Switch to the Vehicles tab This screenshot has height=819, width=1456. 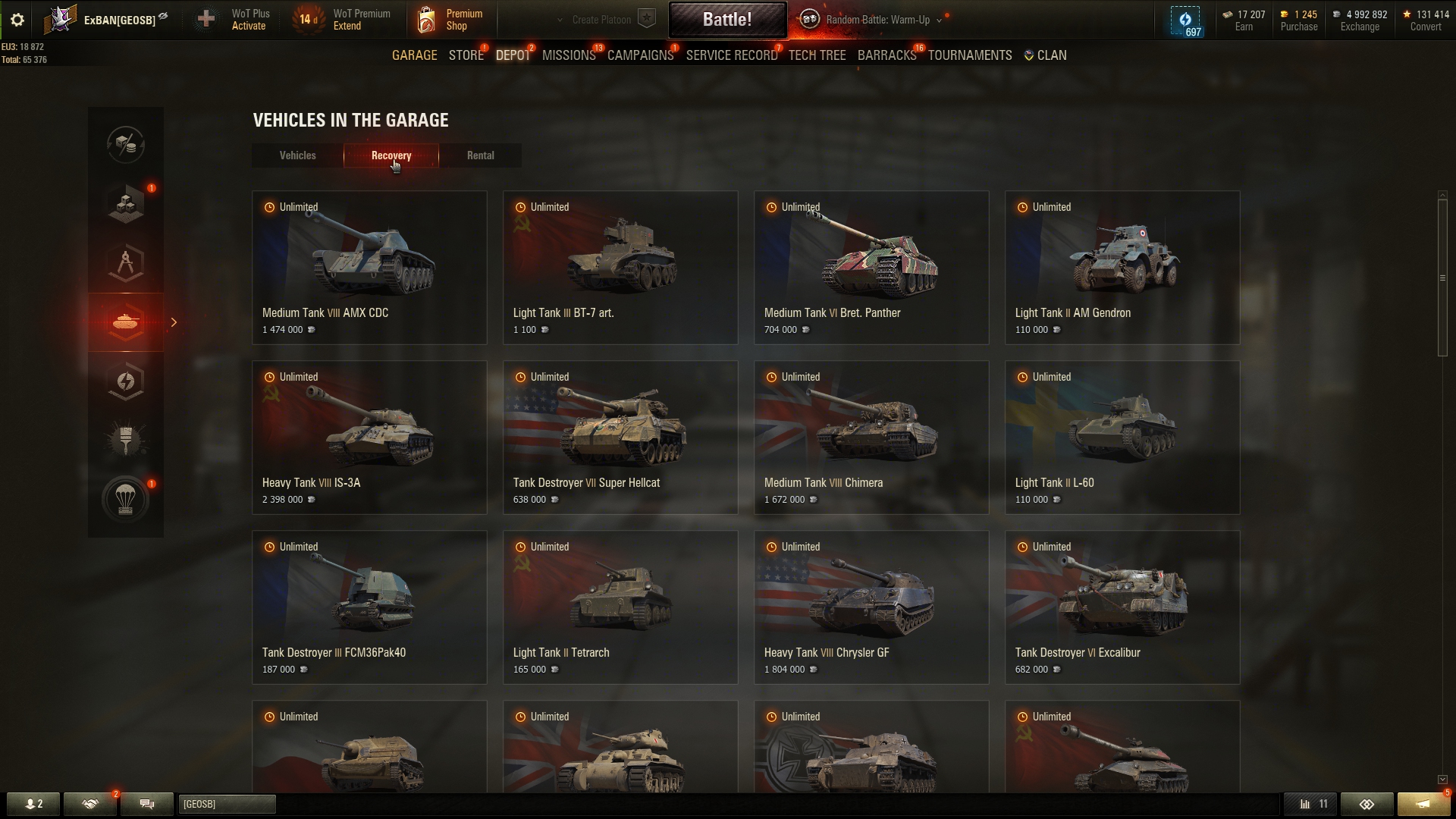point(297,155)
